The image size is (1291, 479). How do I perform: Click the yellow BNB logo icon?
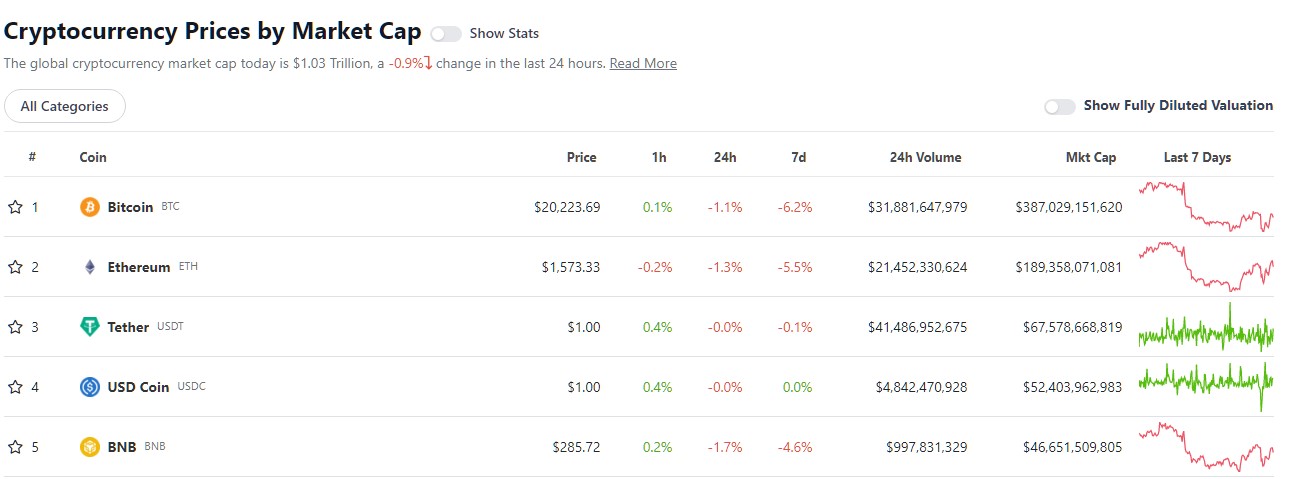click(90, 447)
